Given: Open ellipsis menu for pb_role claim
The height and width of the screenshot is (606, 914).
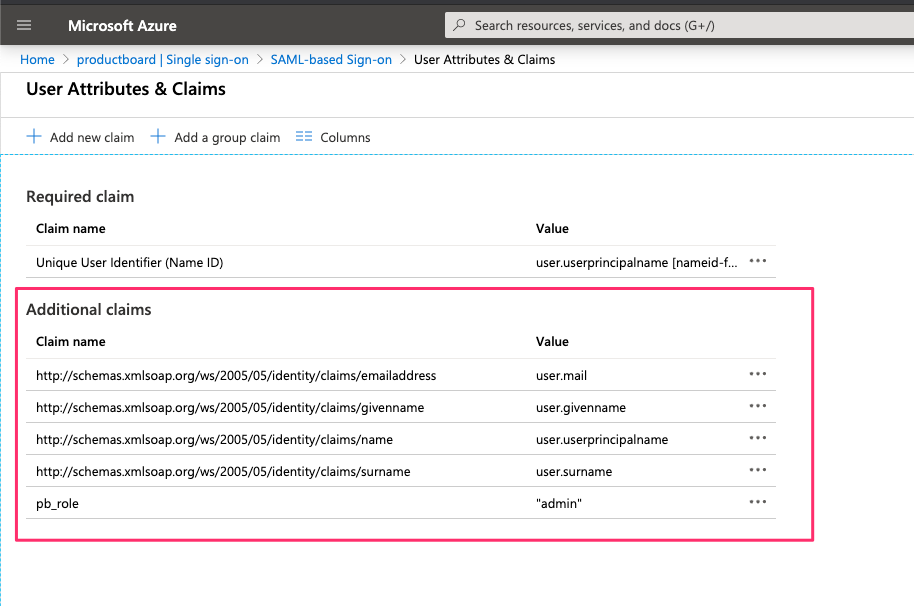Looking at the screenshot, I should point(757,502).
